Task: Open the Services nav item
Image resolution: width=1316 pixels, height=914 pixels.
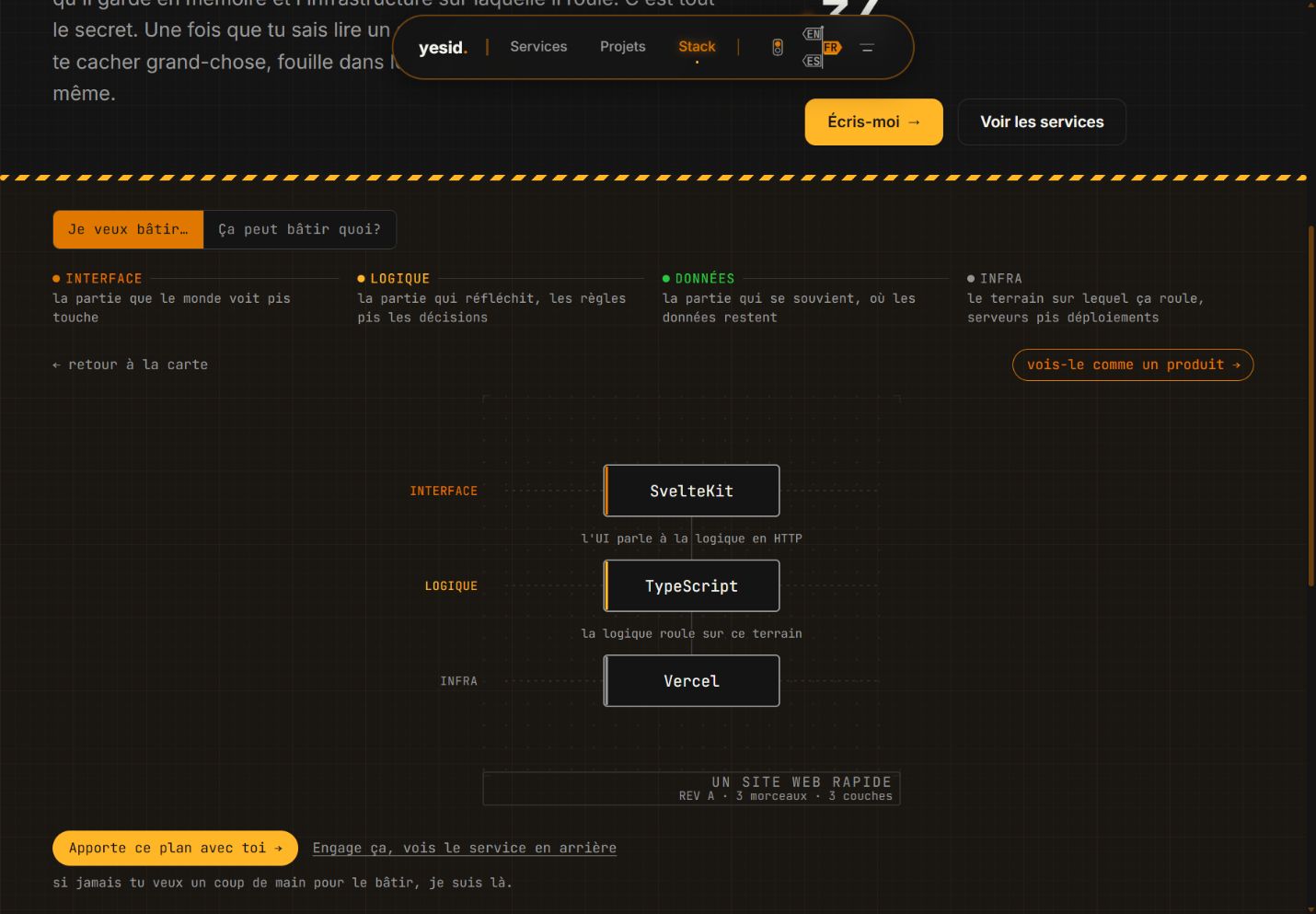Action: point(538,47)
